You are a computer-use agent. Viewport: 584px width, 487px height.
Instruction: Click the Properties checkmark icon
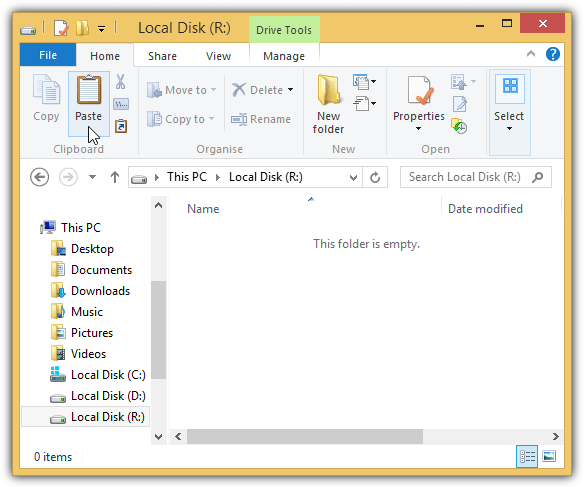[x=420, y=90]
